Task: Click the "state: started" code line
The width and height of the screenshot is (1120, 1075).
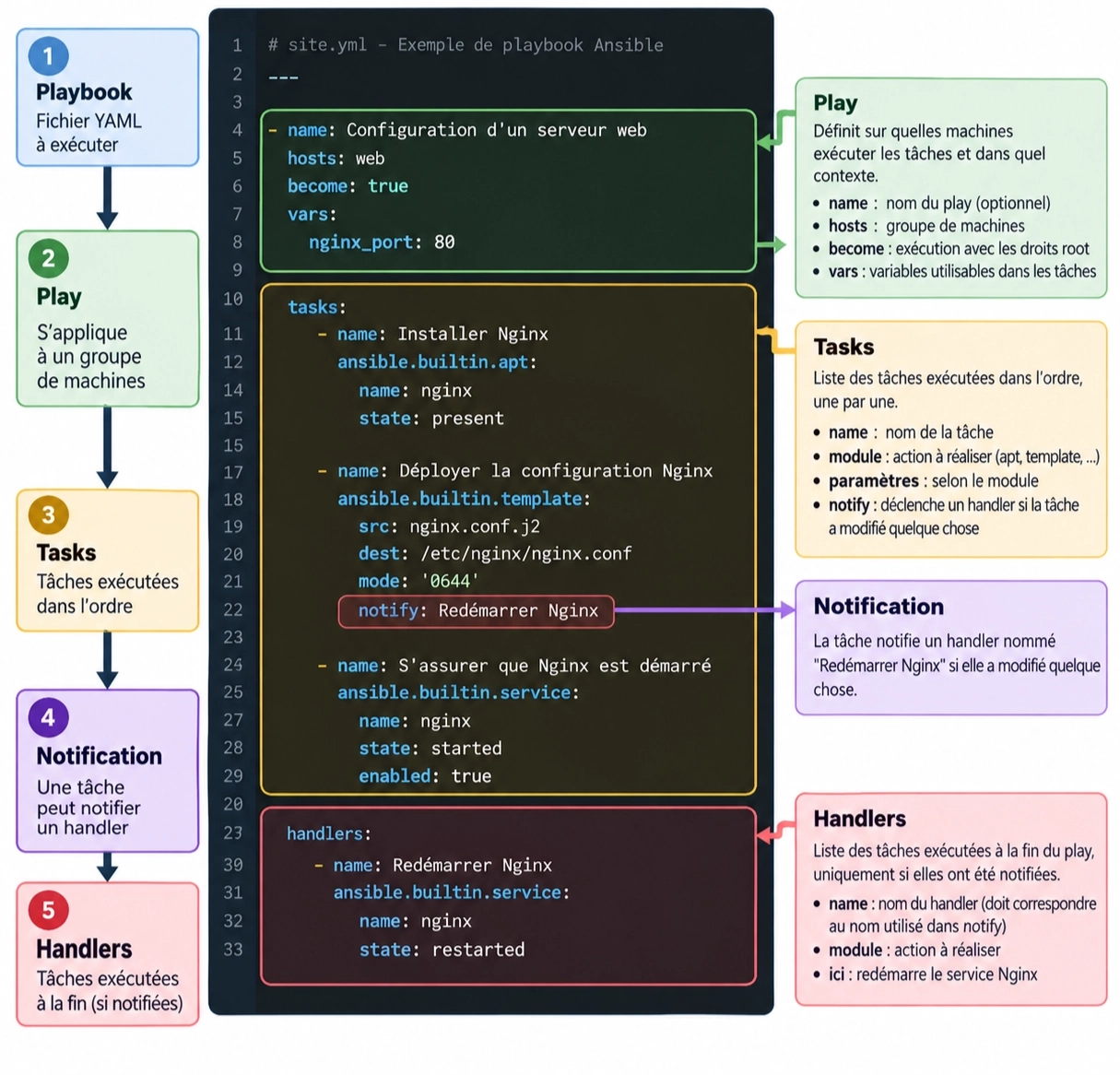Action: click(430, 749)
